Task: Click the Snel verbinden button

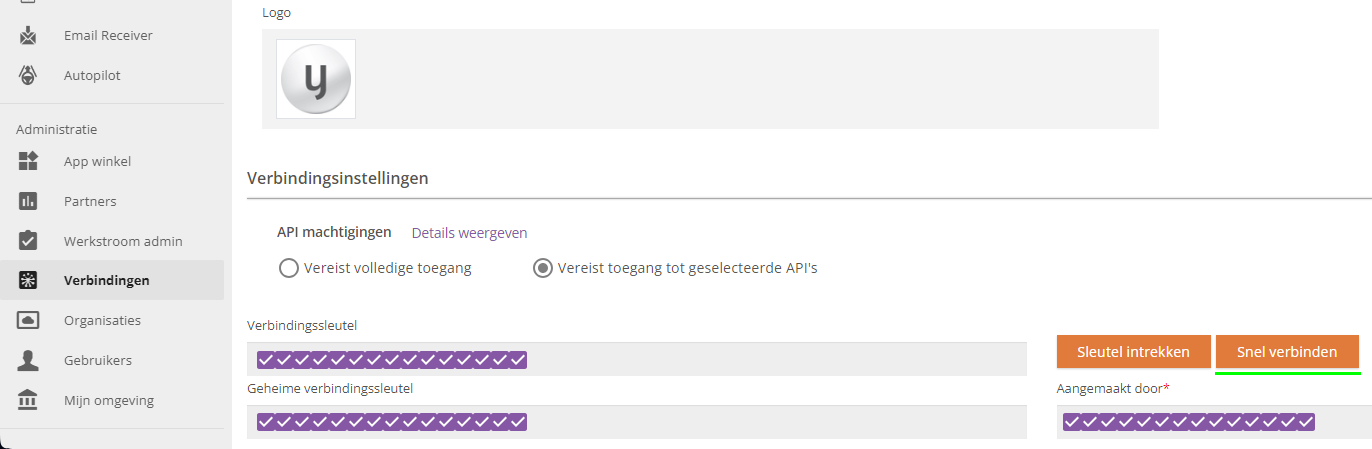Action: pos(1287,352)
